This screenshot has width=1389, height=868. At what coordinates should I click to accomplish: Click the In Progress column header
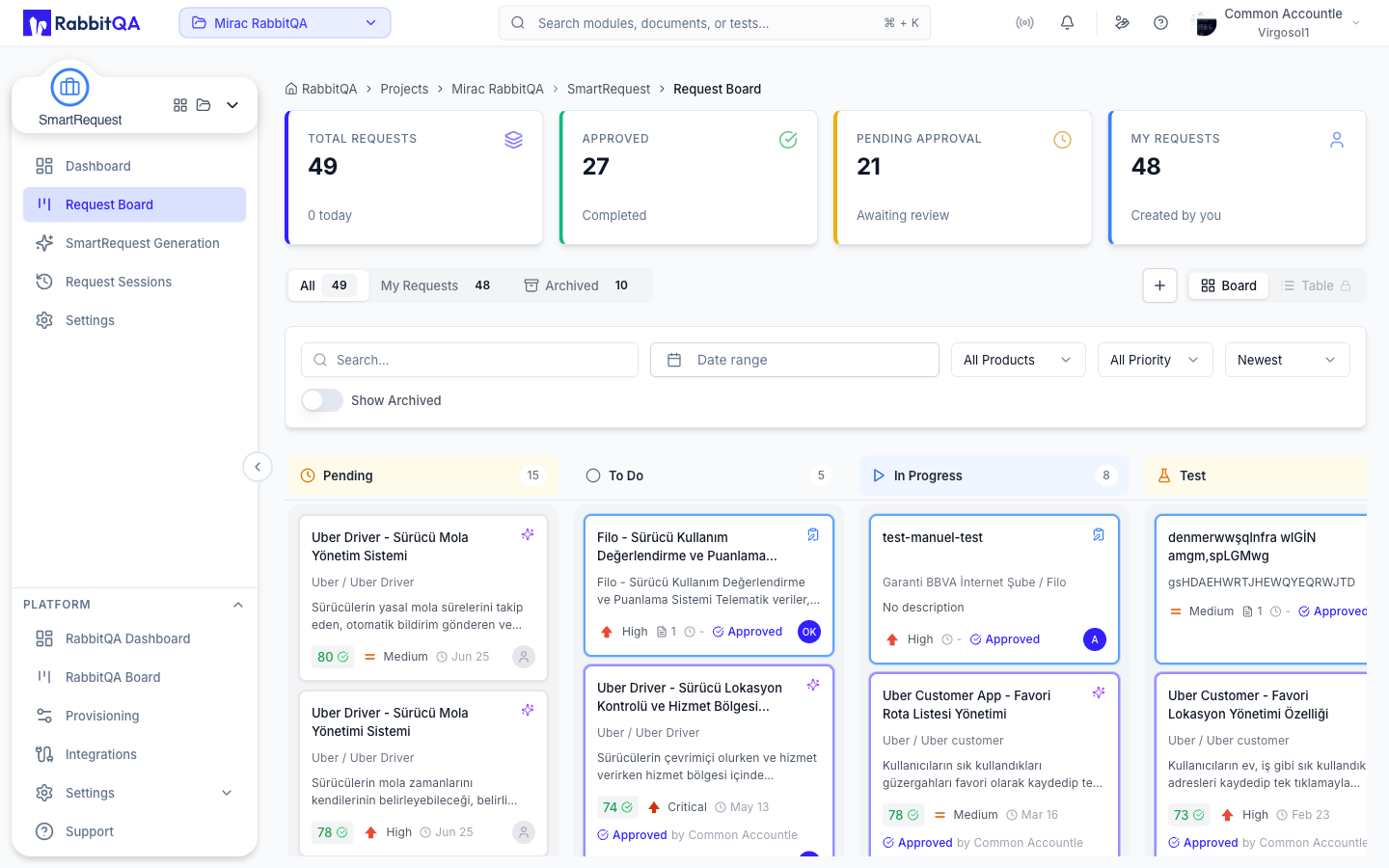coord(994,475)
